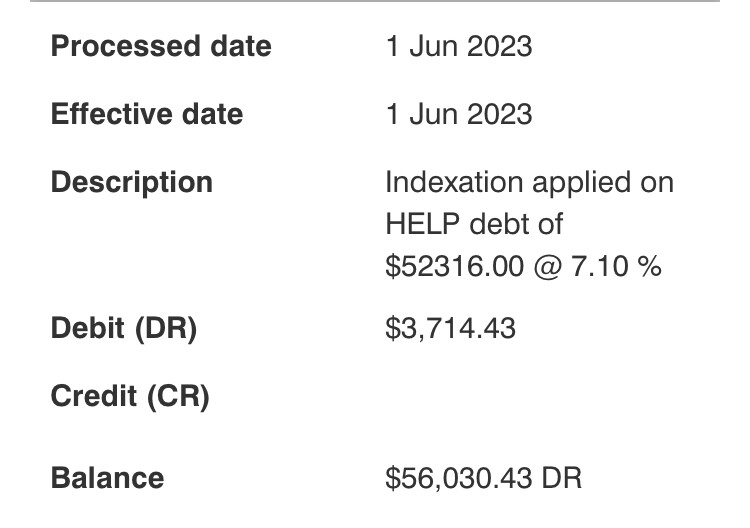Select the processed date value 1 Jun 2023
The image size is (750, 528).
point(458,47)
